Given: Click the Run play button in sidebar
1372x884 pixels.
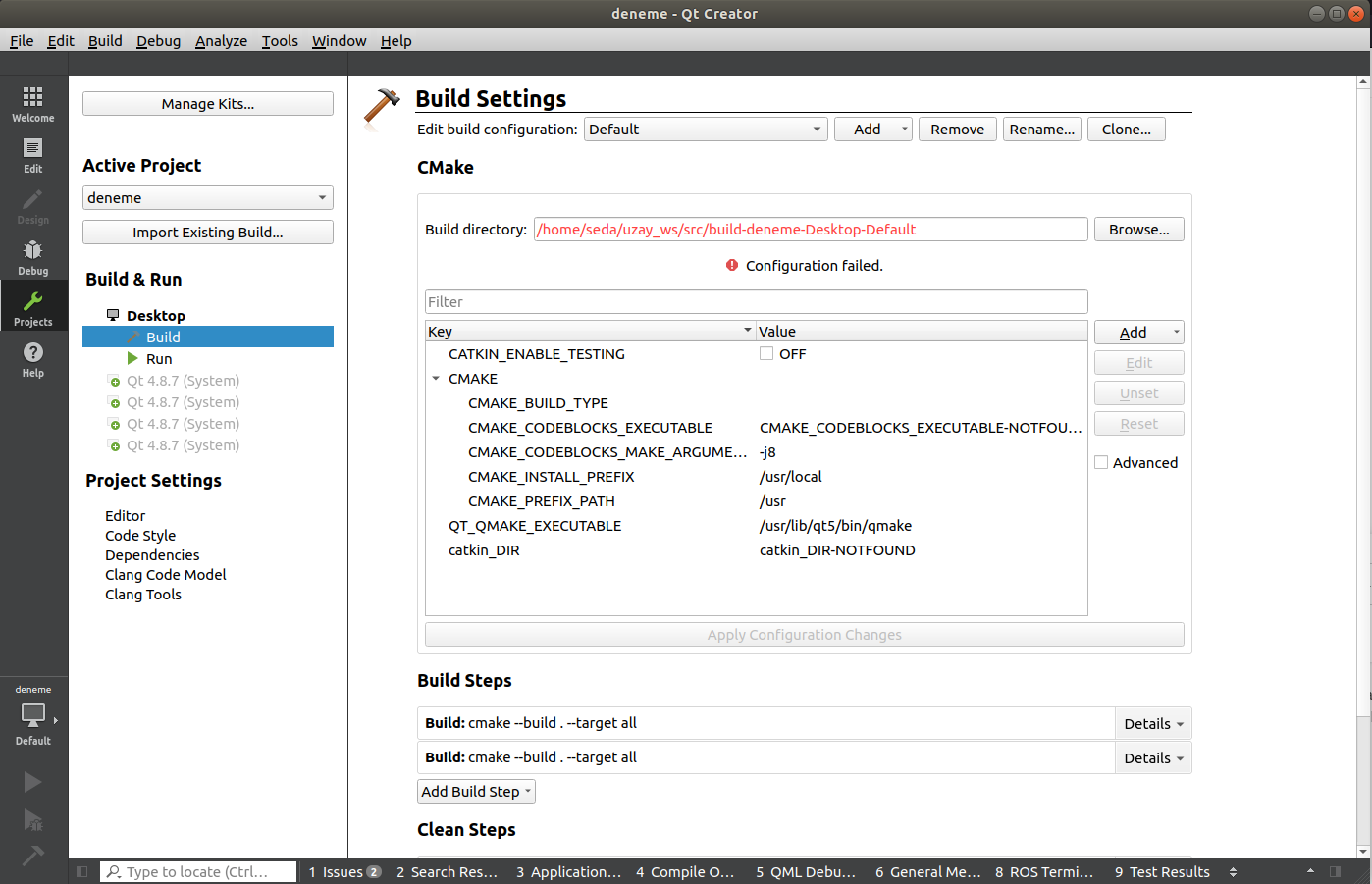Looking at the screenshot, I should [32, 782].
